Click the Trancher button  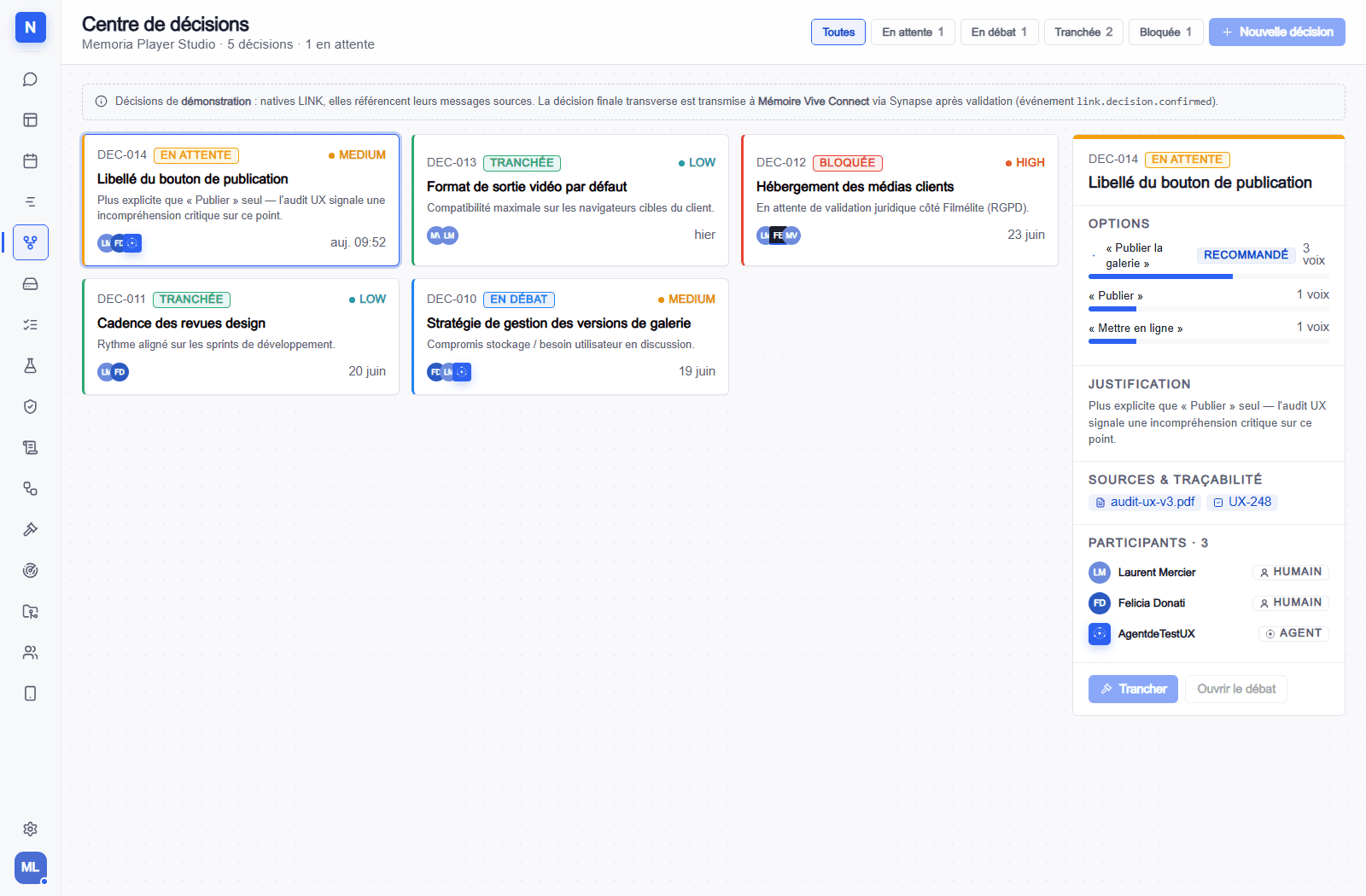click(1133, 689)
